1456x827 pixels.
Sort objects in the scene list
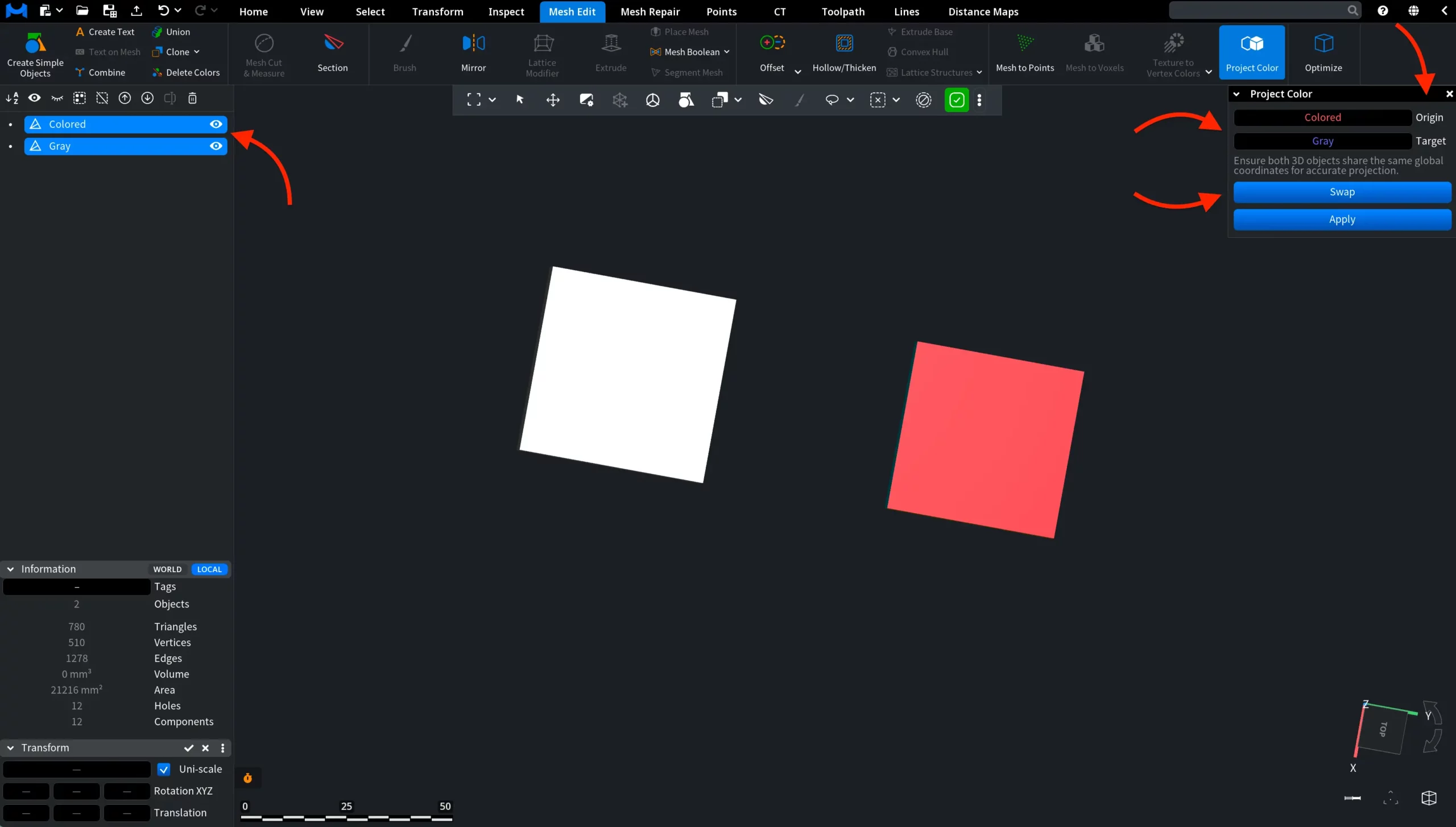click(x=12, y=98)
